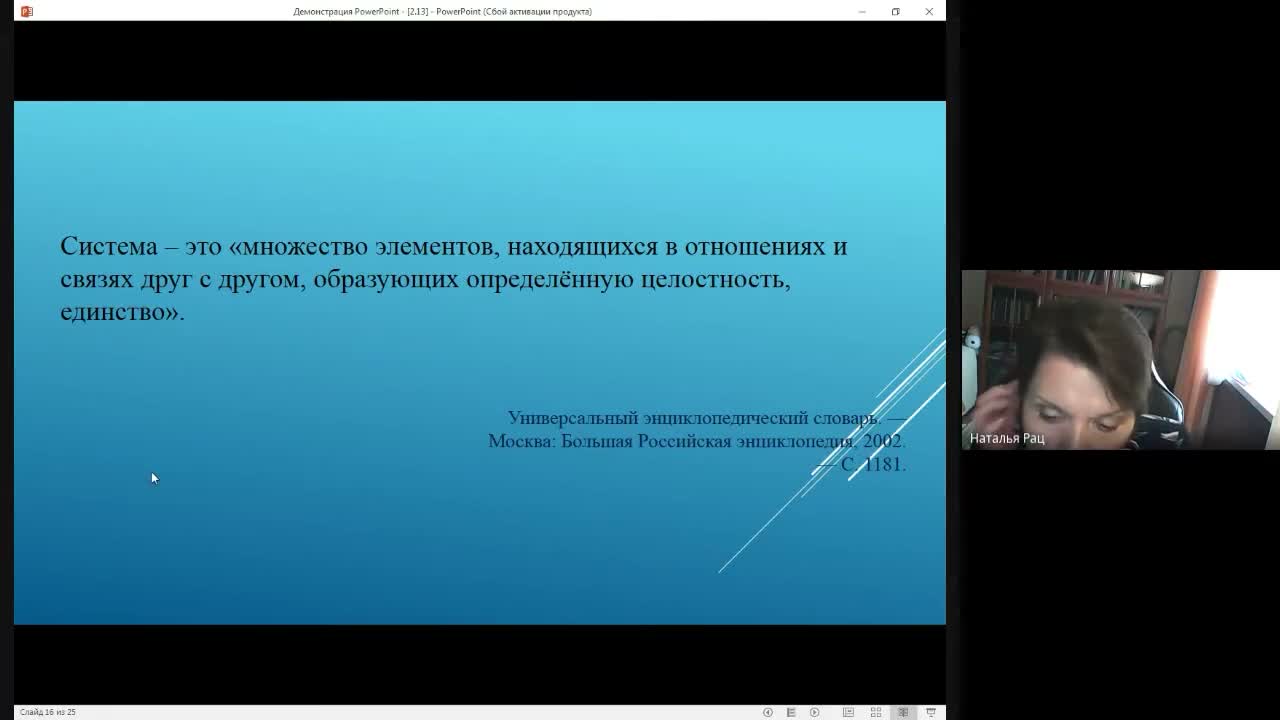Viewport: 1280px width, 720px height.
Task: Advance with the next slide arrow
Action: tap(814, 712)
